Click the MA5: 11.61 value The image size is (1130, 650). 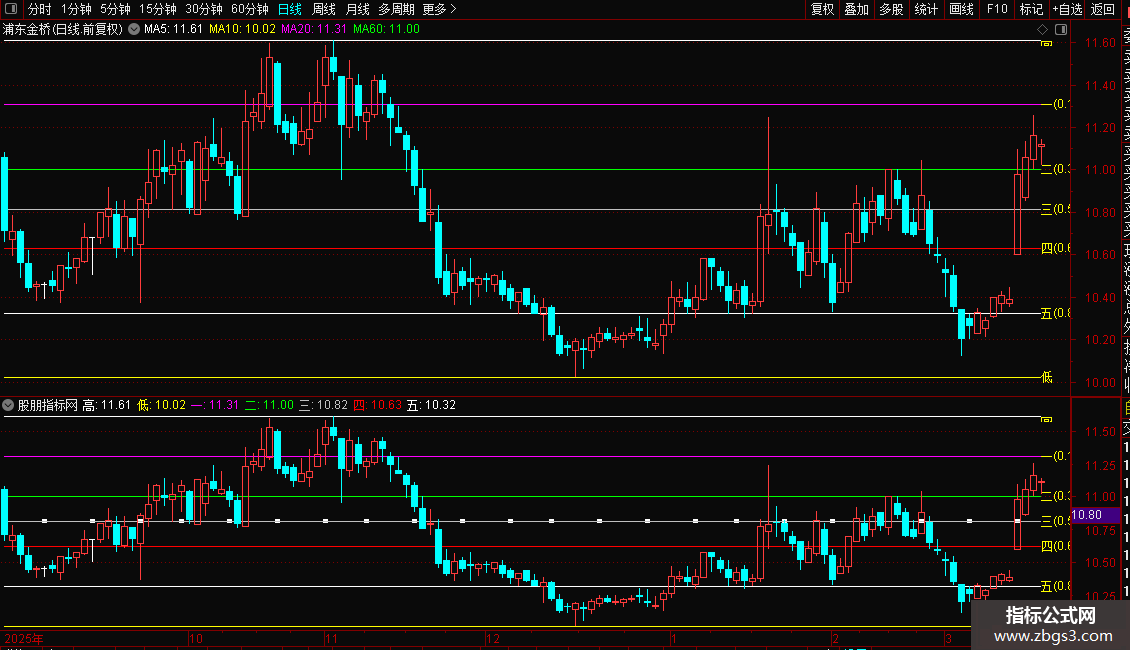[x=173, y=29]
